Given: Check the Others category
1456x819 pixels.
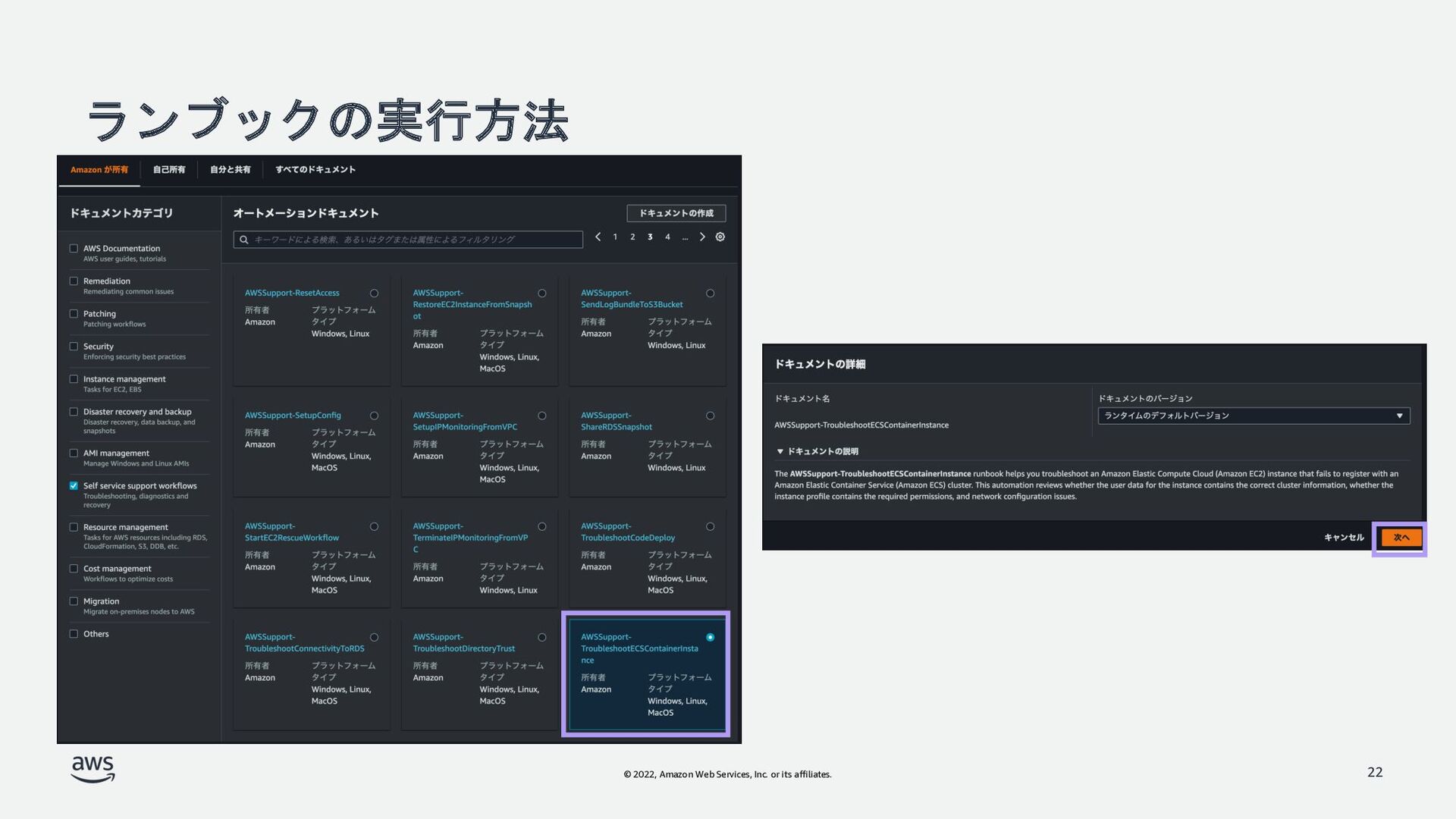Looking at the screenshot, I should pos(74,634).
